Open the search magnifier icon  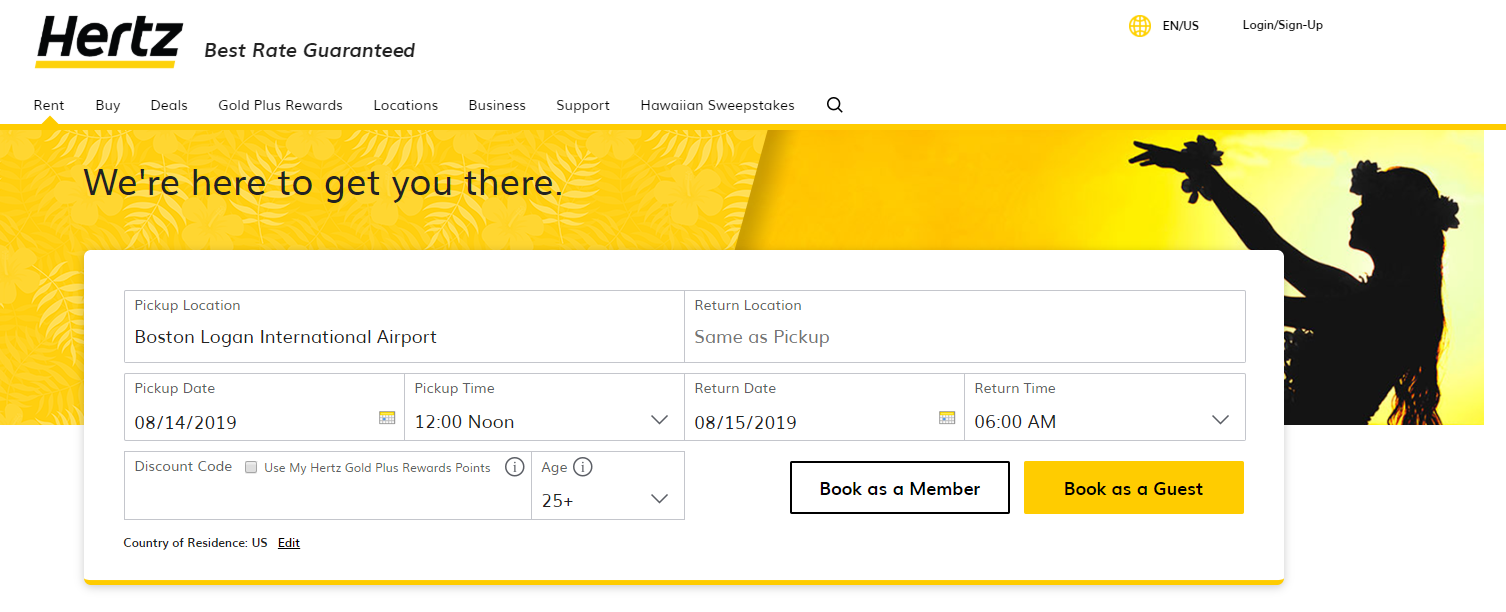pyautogui.click(x=835, y=105)
